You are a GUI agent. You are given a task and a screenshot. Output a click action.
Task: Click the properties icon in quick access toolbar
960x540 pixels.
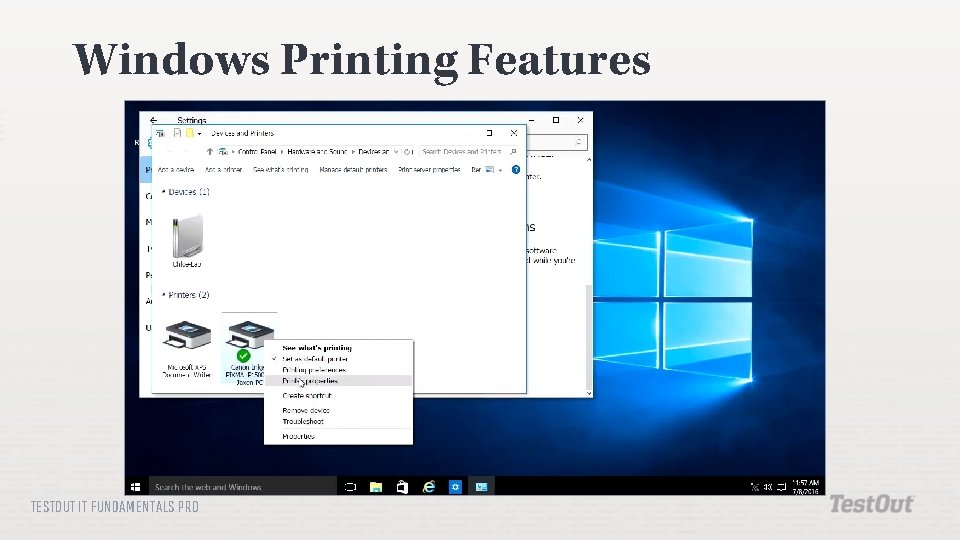178,133
